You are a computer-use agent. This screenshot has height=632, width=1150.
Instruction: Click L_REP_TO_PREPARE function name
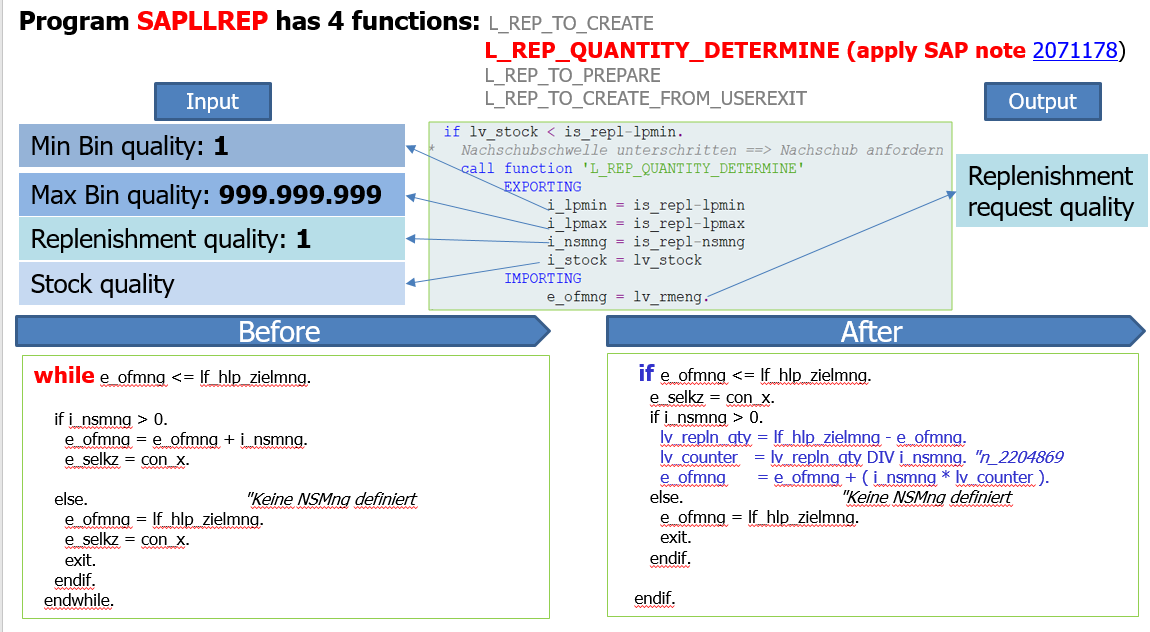click(x=572, y=76)
